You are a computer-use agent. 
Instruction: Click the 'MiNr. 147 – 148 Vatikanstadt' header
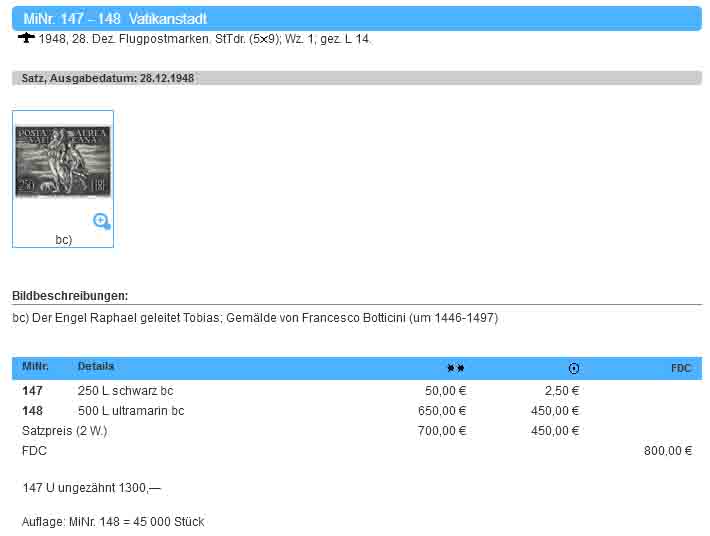pos(115,19)
